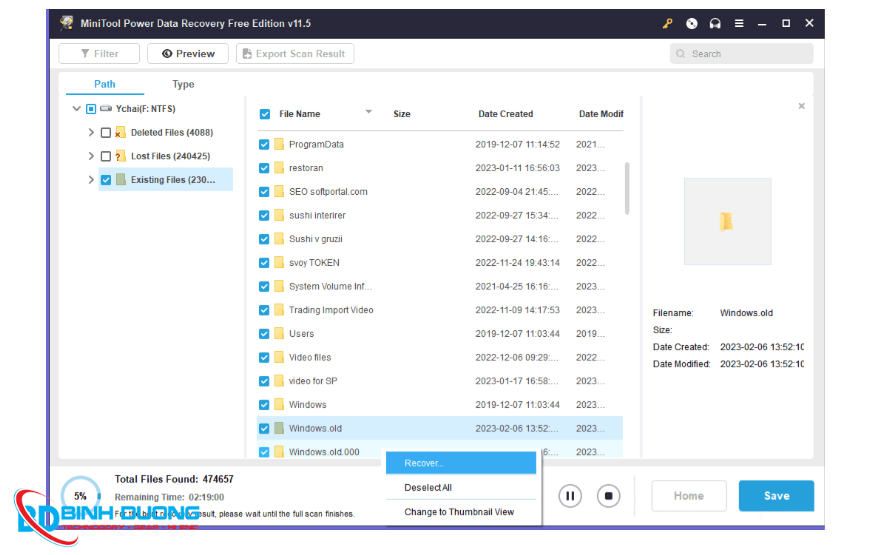Viewport: 870px width, 555px height.
Task: Click the blue Save button
Action: pyautogui.click(x=776, y=496)
